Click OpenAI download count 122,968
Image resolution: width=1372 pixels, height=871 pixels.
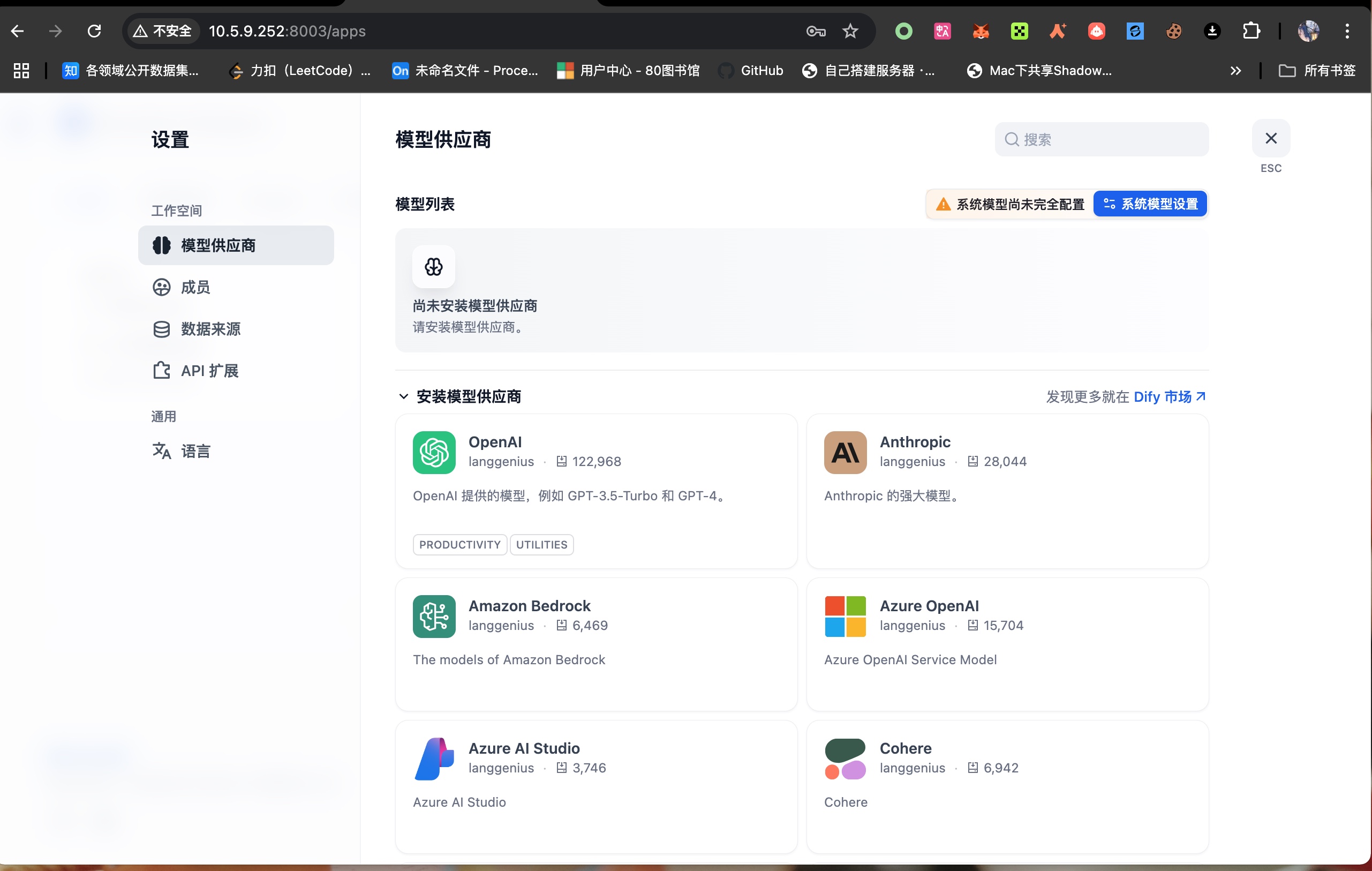coord(597,461)
